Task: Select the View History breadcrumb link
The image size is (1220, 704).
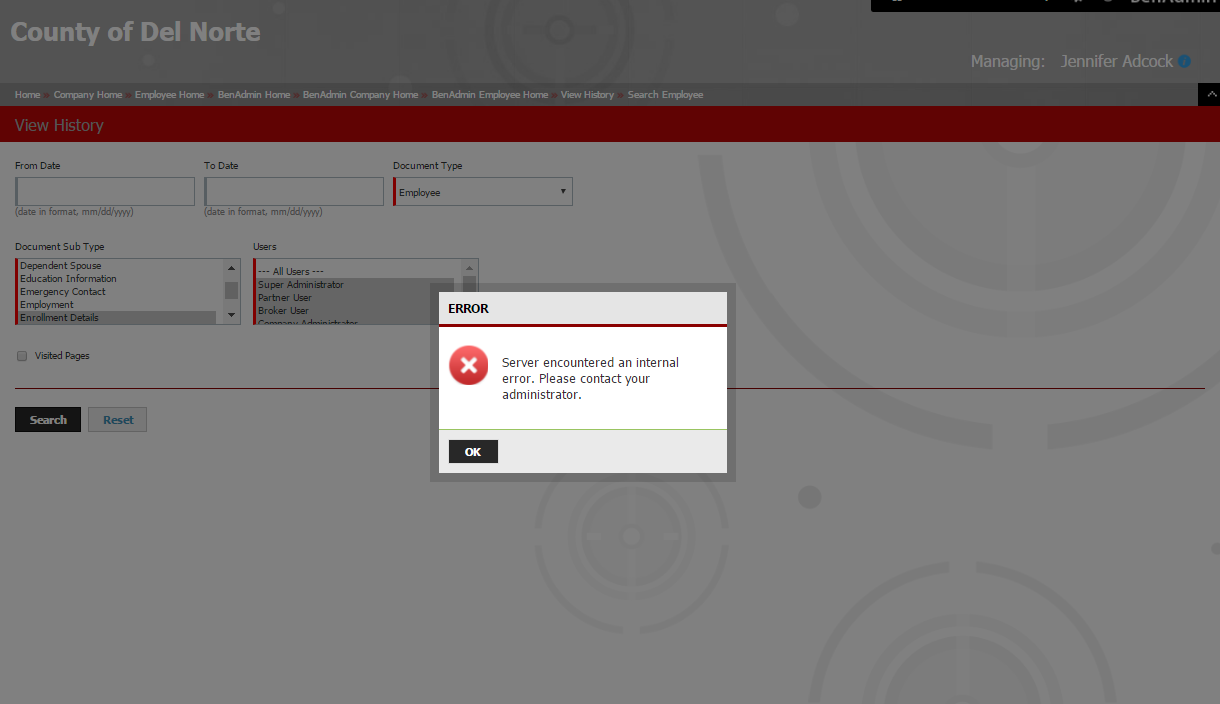Action: pyautogui.click(x=587, y=95)
